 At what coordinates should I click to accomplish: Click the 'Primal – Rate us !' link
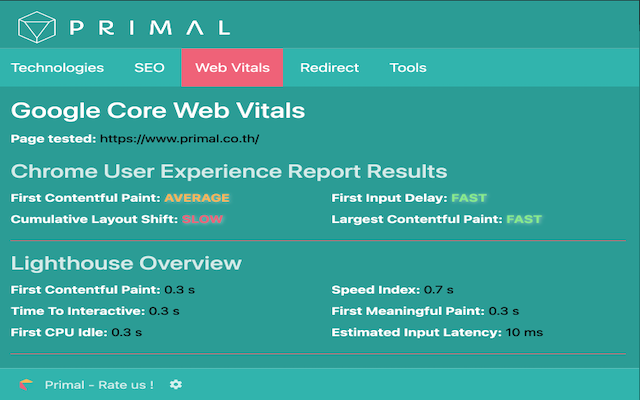coord(99,385)
